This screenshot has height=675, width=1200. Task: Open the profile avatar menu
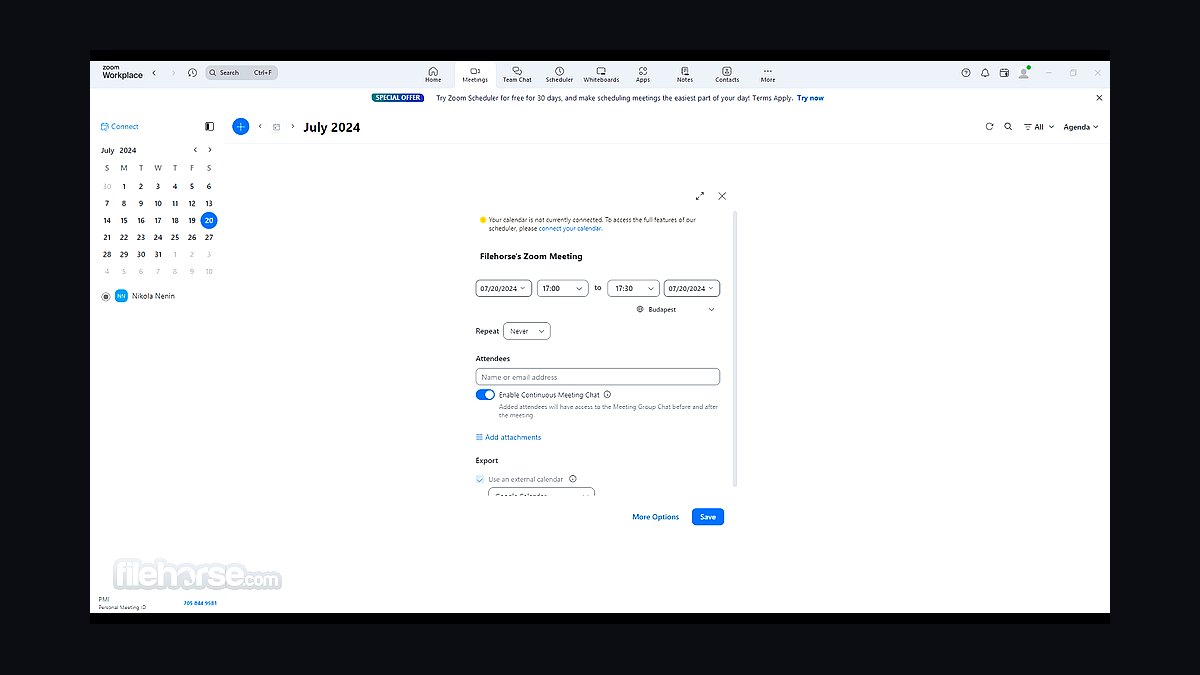point(1024,73)
